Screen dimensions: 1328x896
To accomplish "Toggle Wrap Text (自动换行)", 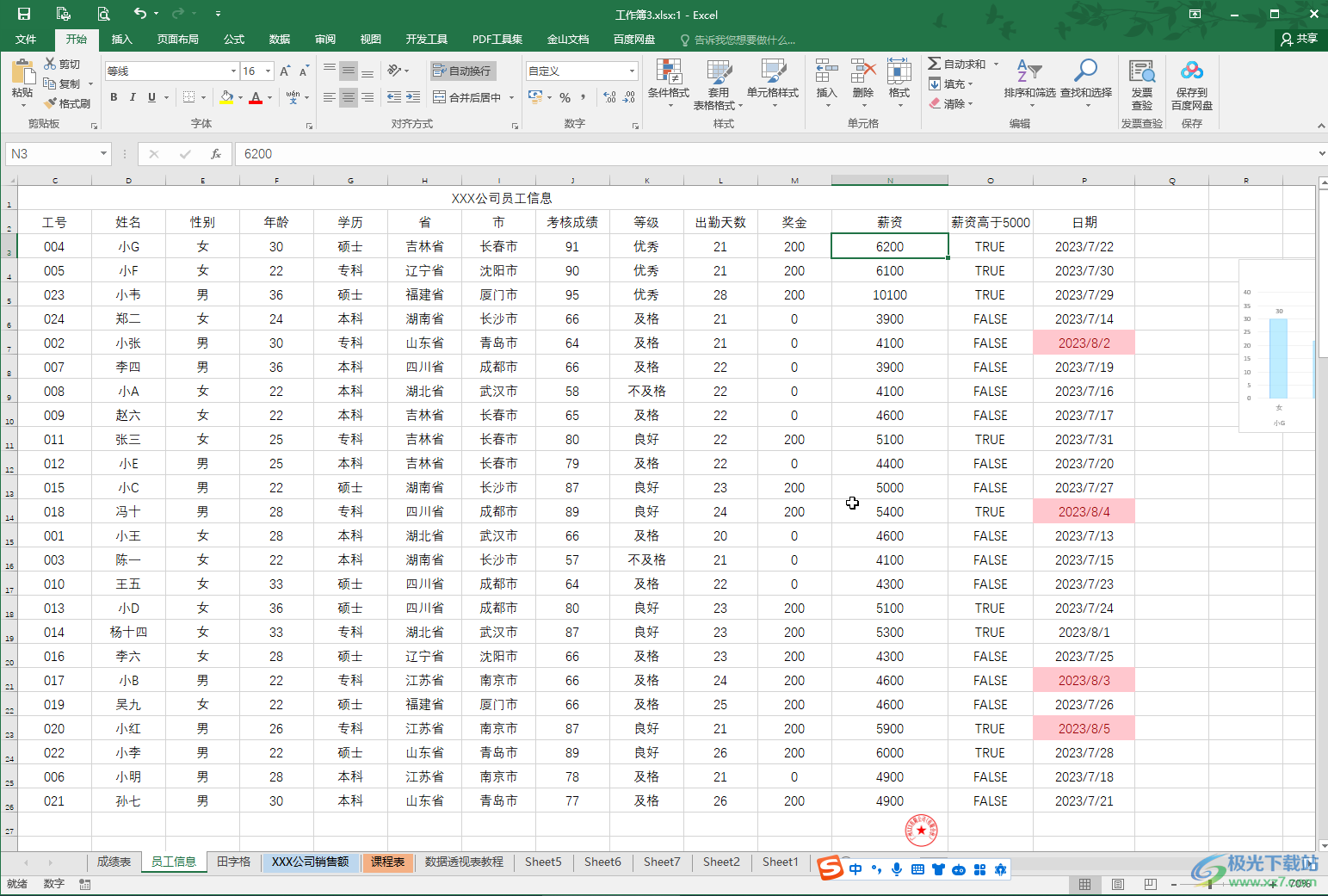I will click(x=461, y=71).
